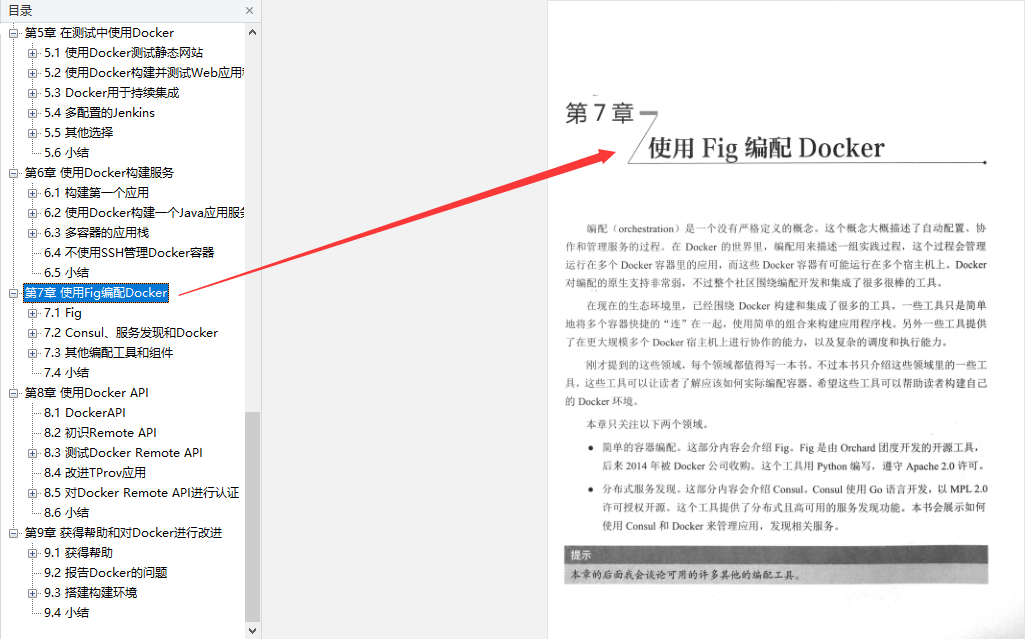Screen dimensions: 1025x639
Task: Open bookmark 5.4 多配置的Jenkins
Action: [x=99, y=112]
